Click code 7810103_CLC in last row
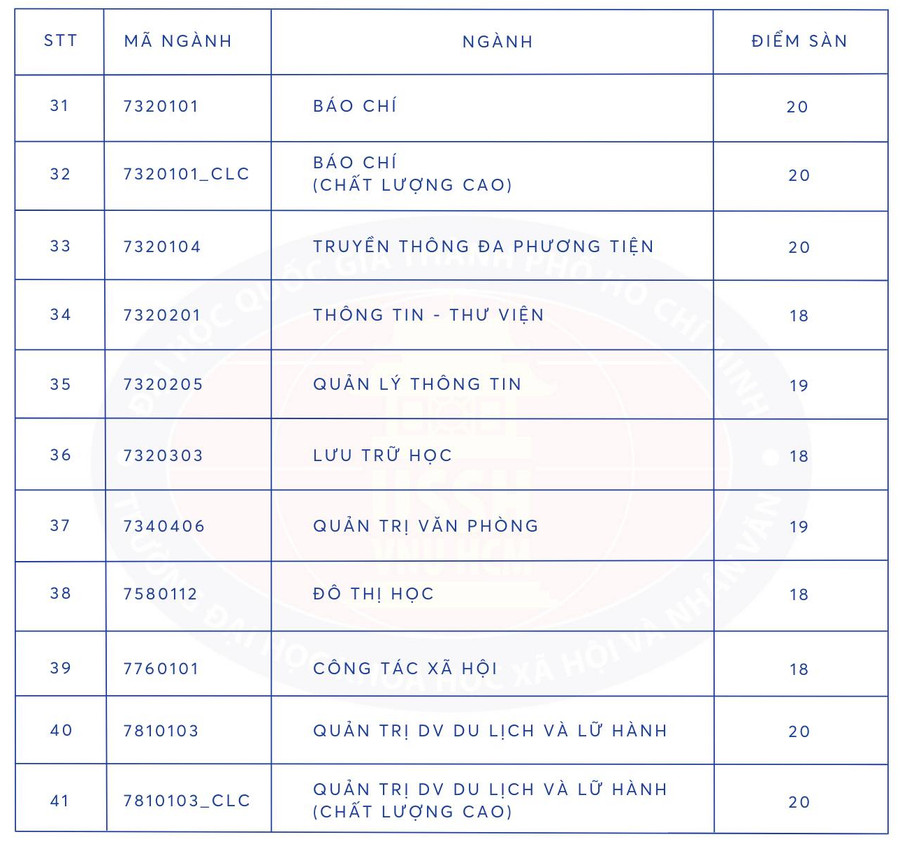Viewport: 900px width, 846px height. 186,801
